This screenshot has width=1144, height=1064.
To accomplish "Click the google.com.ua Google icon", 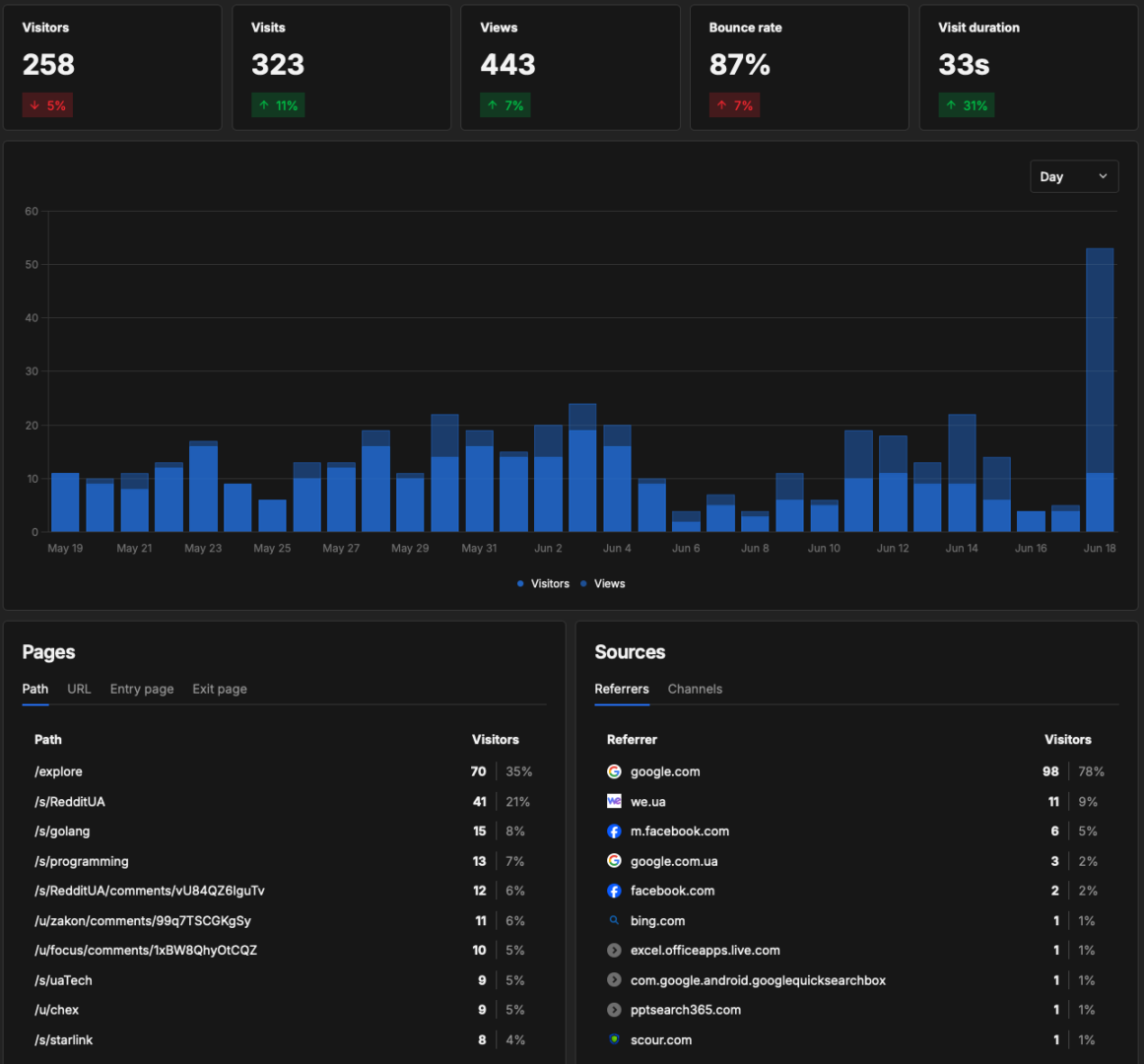I will (x=614, y=861).
